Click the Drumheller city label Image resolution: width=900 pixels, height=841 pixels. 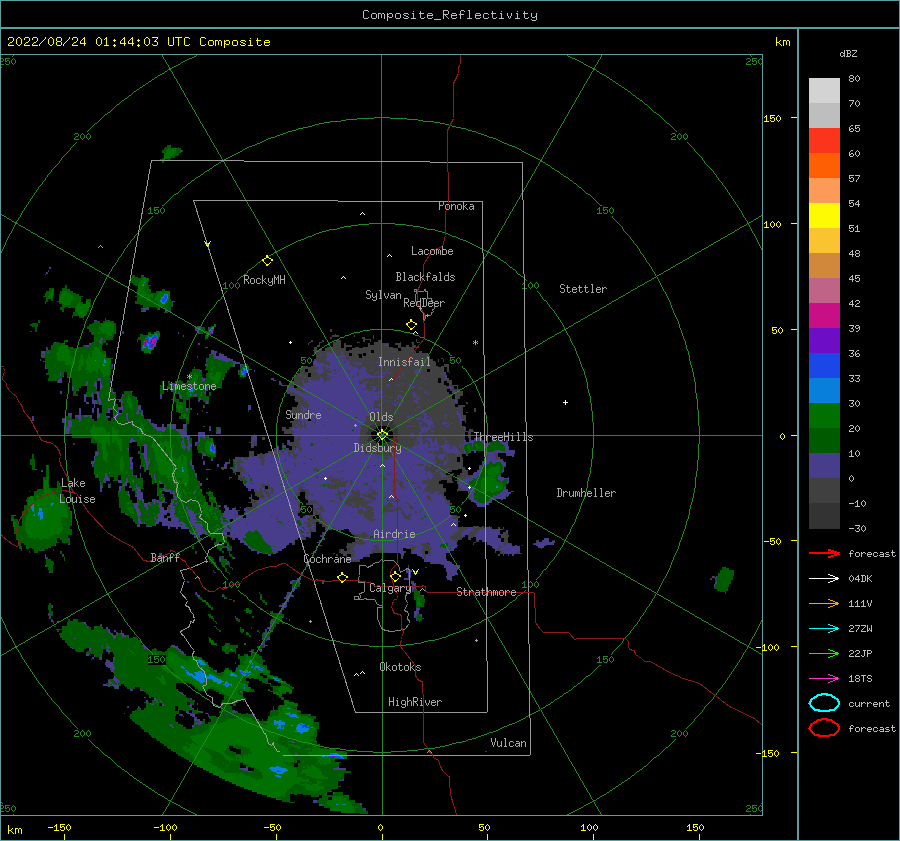click(x=586, y=493)
